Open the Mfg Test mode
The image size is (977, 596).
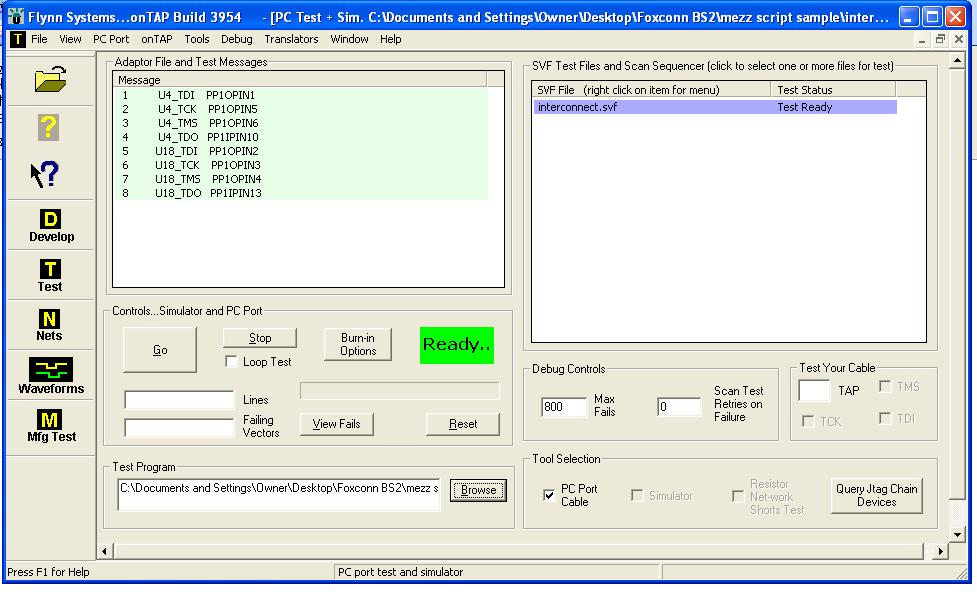tap(51, 425)
